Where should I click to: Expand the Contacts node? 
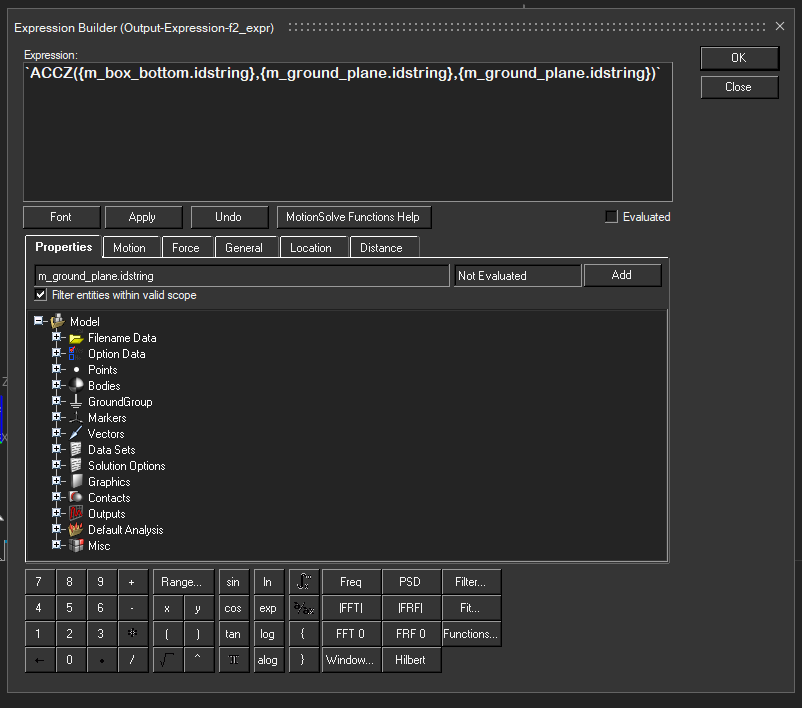point(56,497)
